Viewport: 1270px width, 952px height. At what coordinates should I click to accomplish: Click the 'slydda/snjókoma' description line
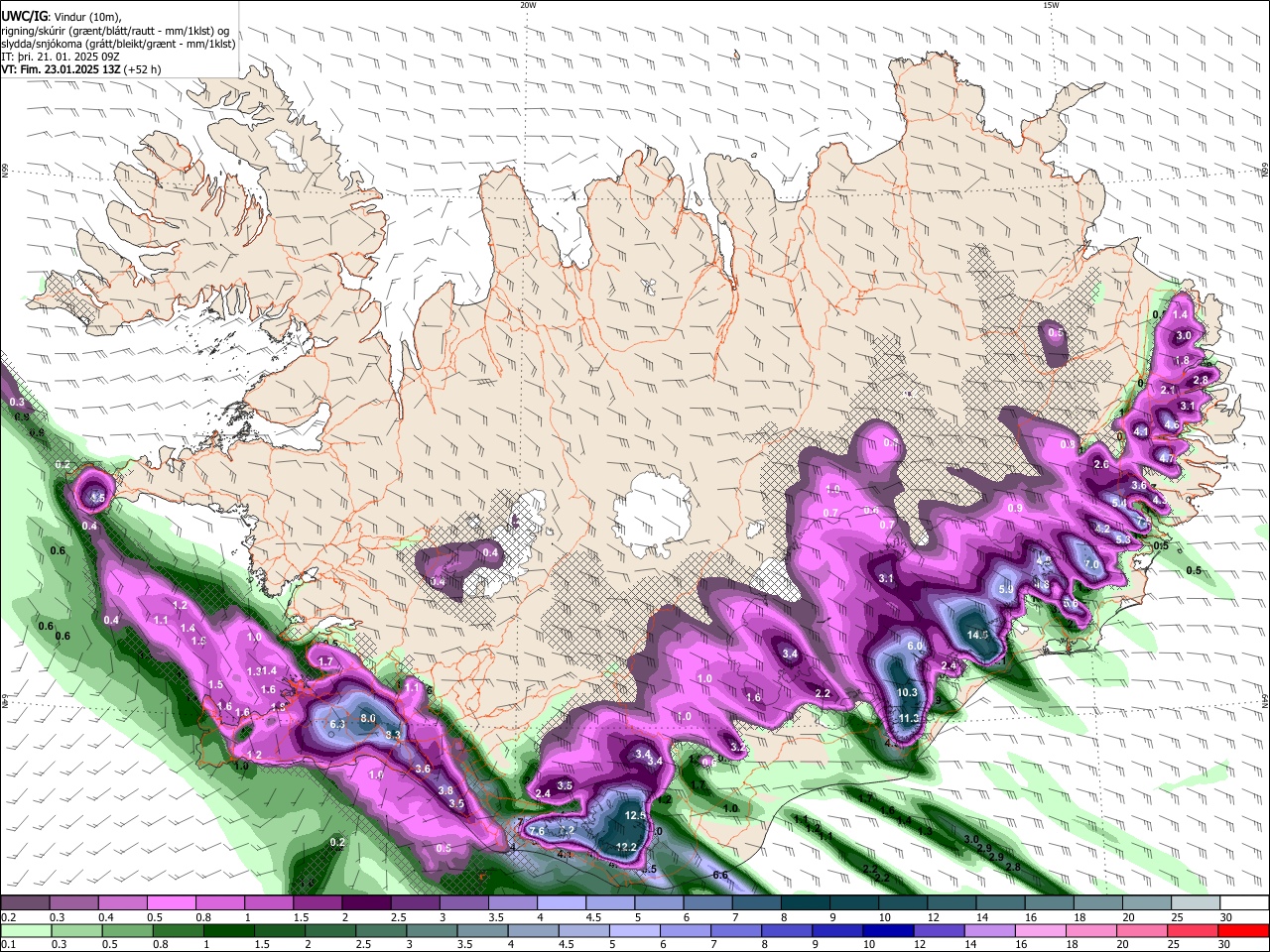point(118,44)
